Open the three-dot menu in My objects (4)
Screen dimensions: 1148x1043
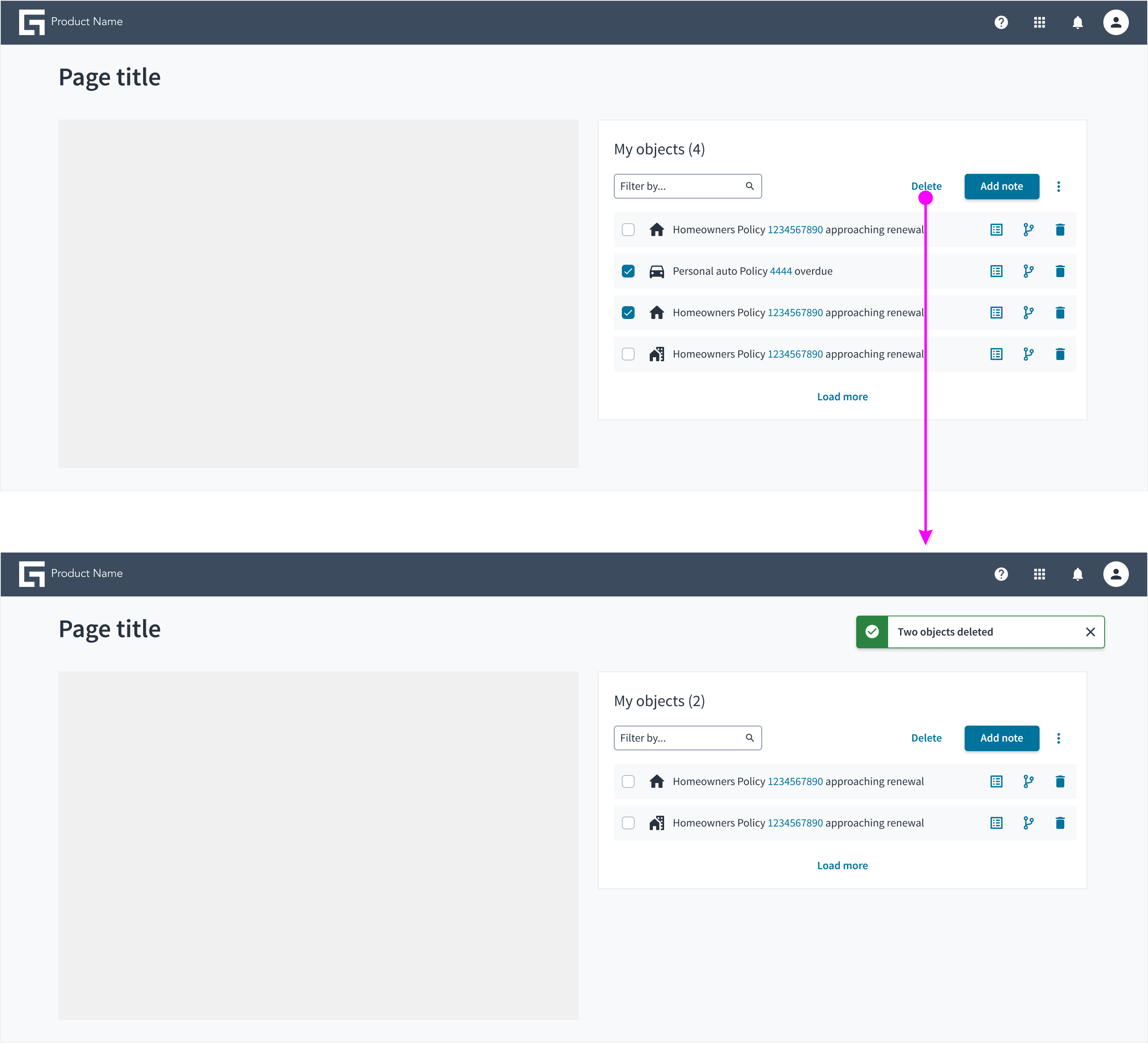point(1059,187)
